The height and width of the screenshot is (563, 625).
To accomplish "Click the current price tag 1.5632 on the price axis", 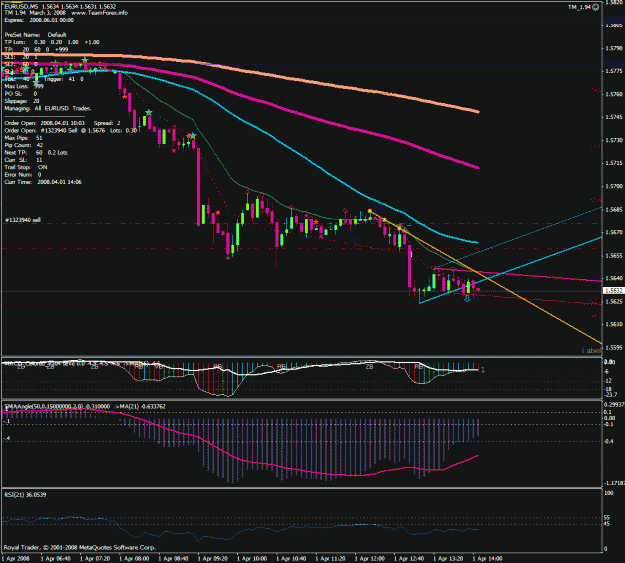I will tap(614, 291).
